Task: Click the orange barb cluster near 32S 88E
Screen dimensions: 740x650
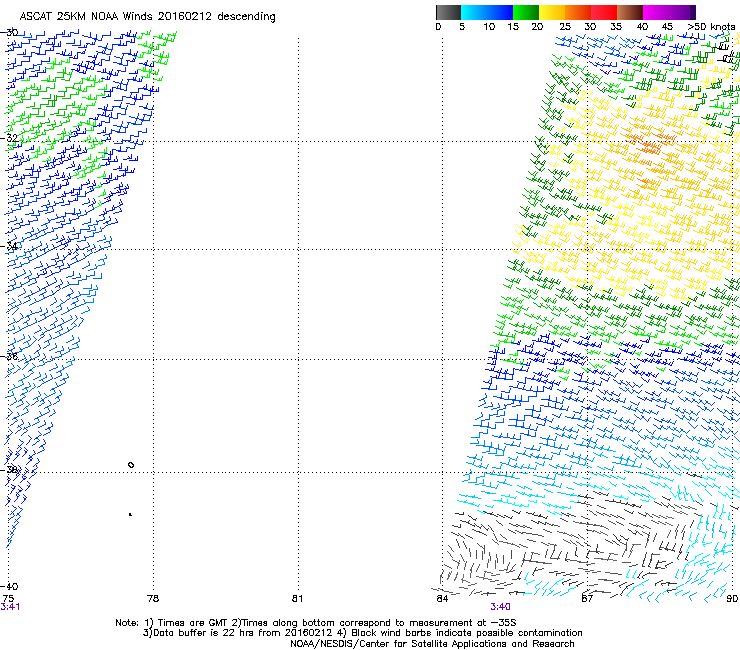Action: tap(649, 144)
